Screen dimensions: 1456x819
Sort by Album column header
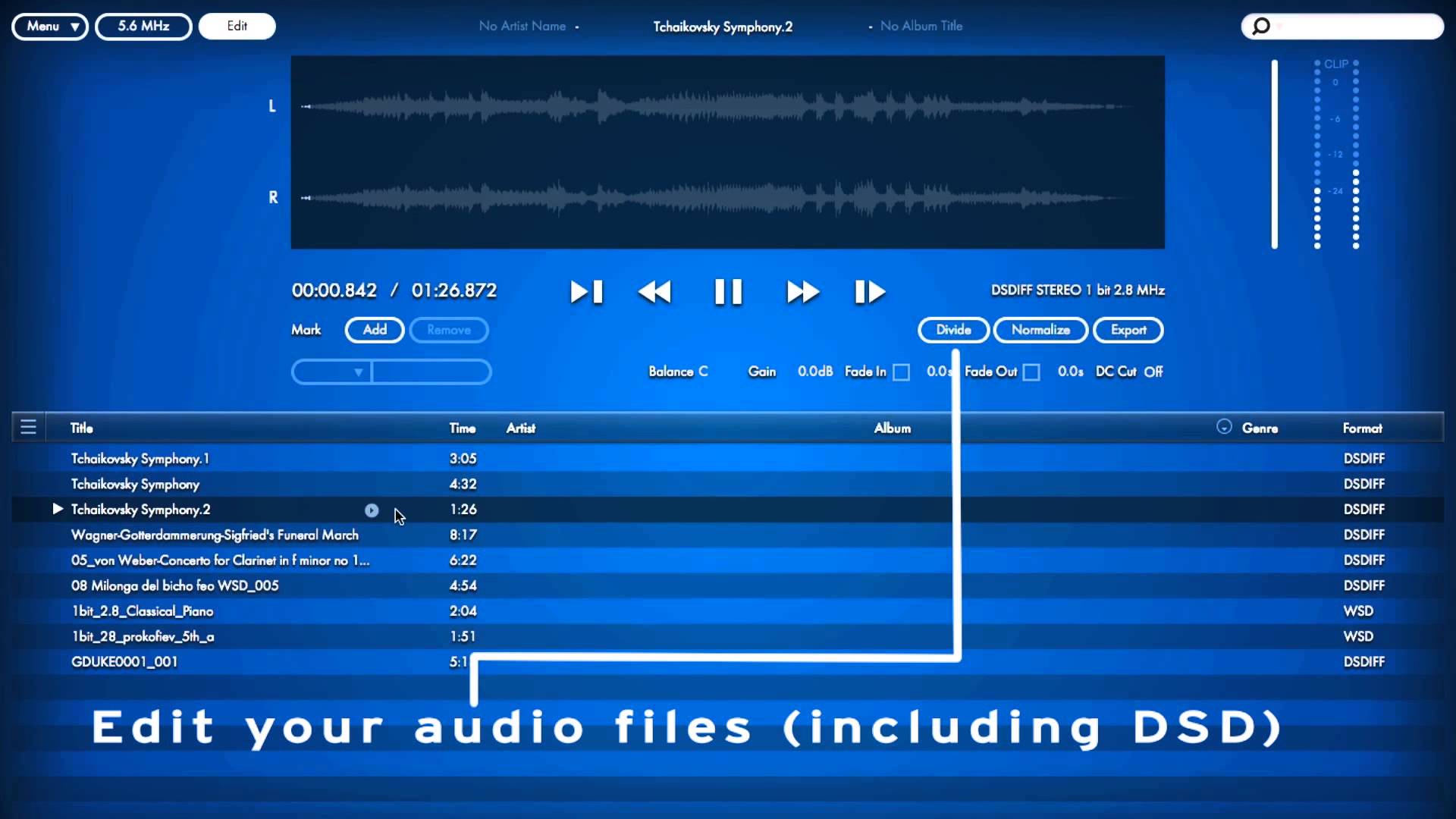[893, 428]
